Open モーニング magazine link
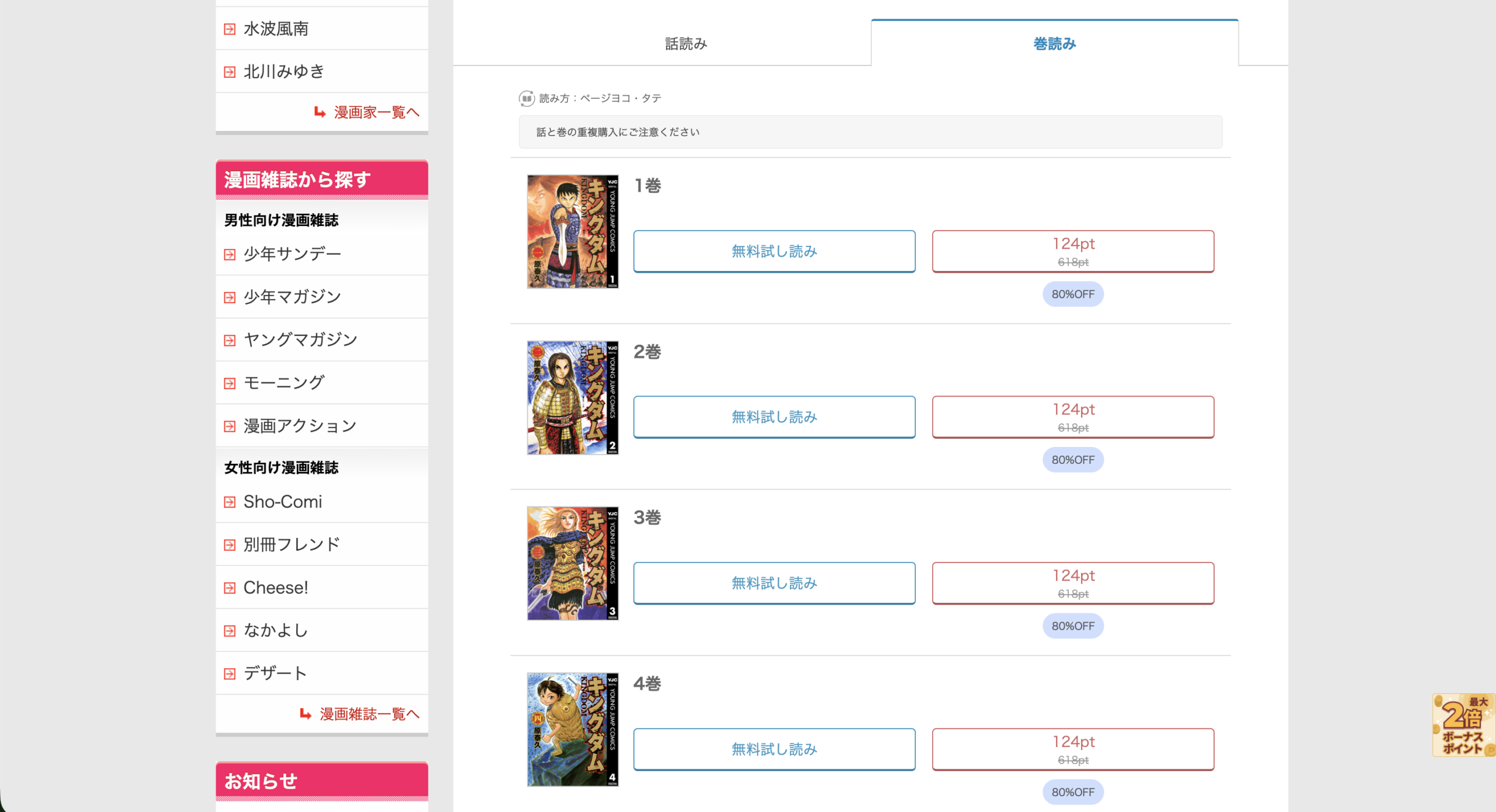The image size is (1496, 812). click(x=284, y=383)
